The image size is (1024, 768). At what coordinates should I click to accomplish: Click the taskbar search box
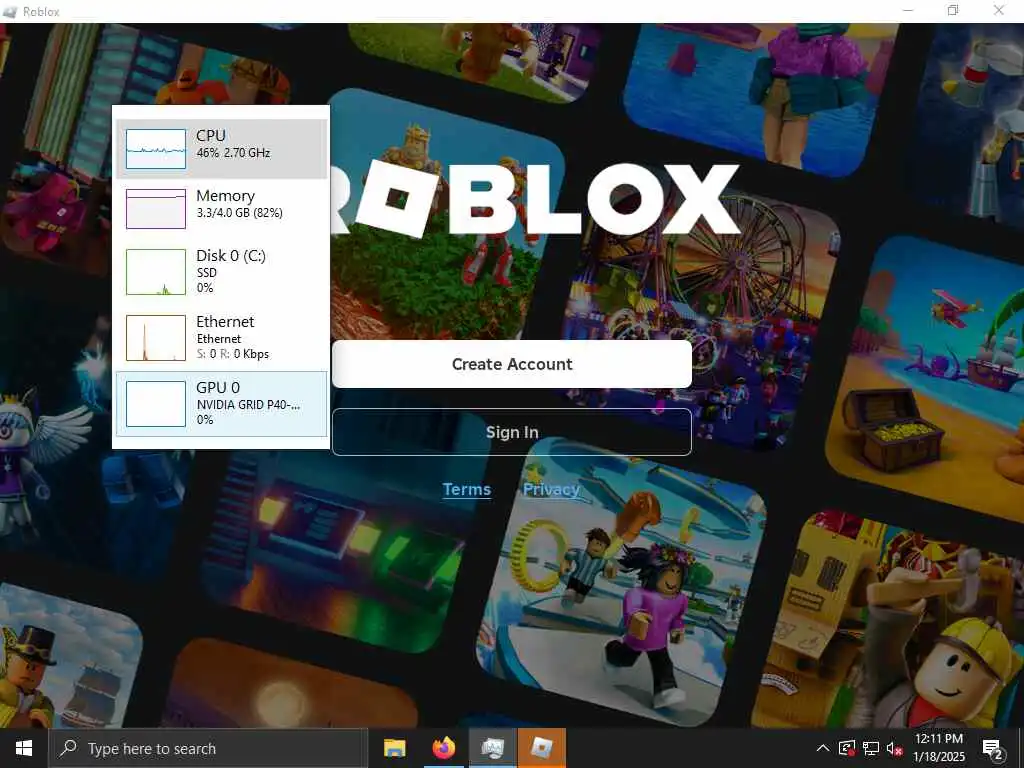click(x=208, y=748)
